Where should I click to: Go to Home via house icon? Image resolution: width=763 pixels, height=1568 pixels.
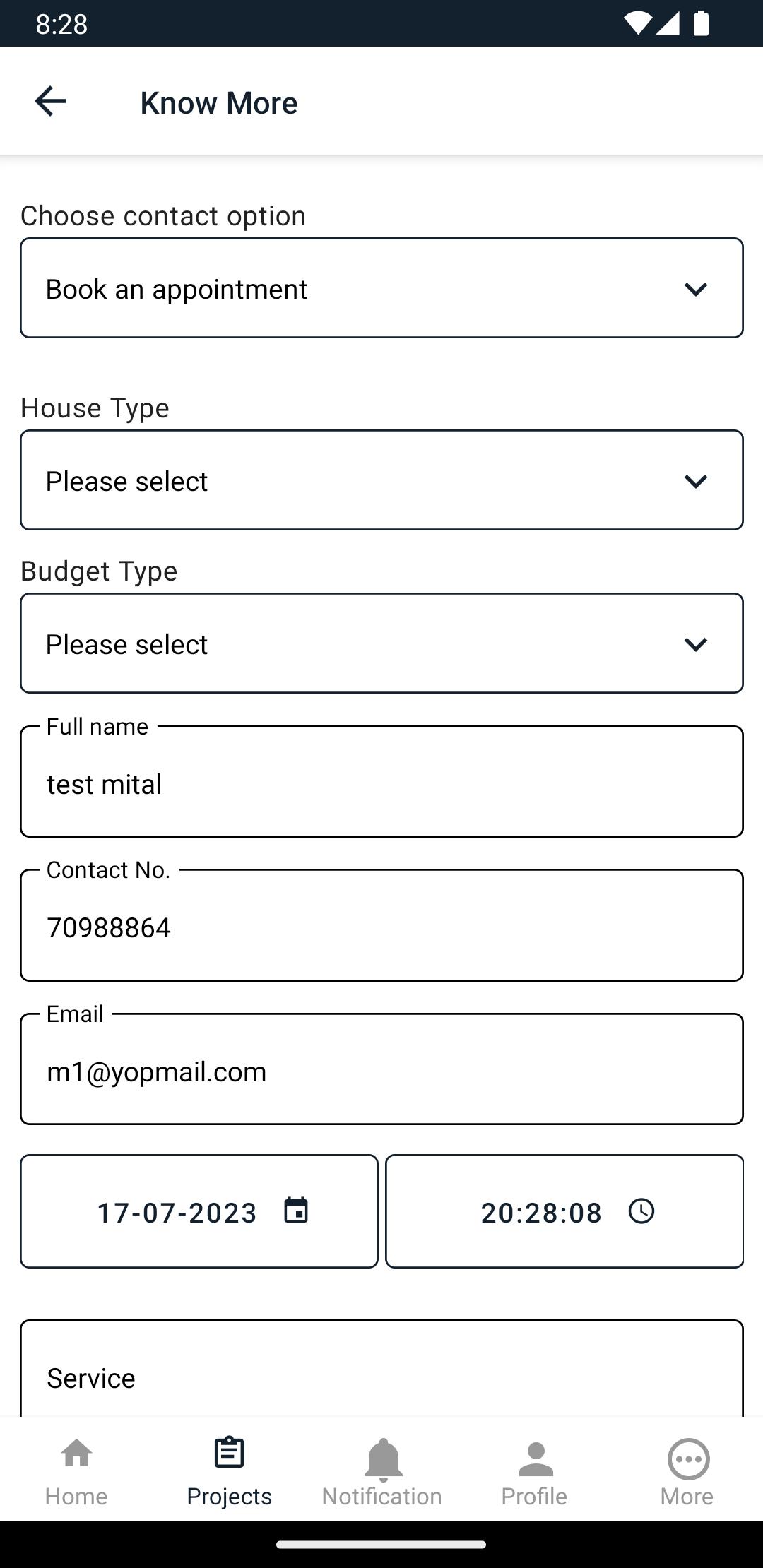[x=76, y=1454]
